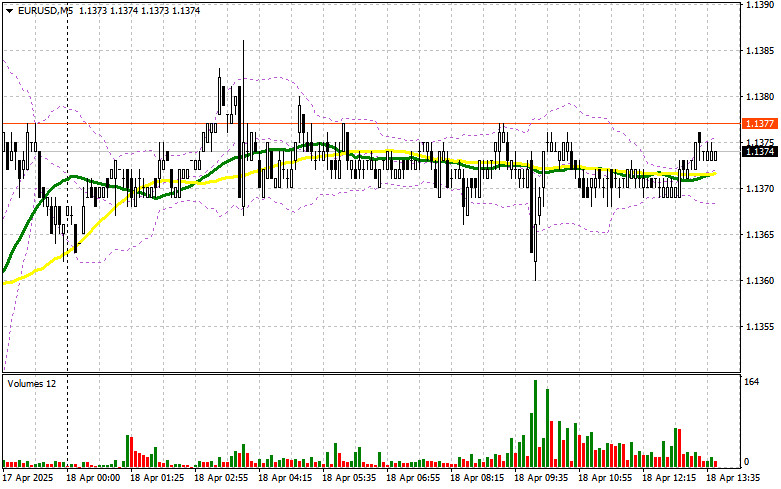Click the 18 Apr 01:25 time label
Viewport: 781px width, 489px height.
[157, 478]
